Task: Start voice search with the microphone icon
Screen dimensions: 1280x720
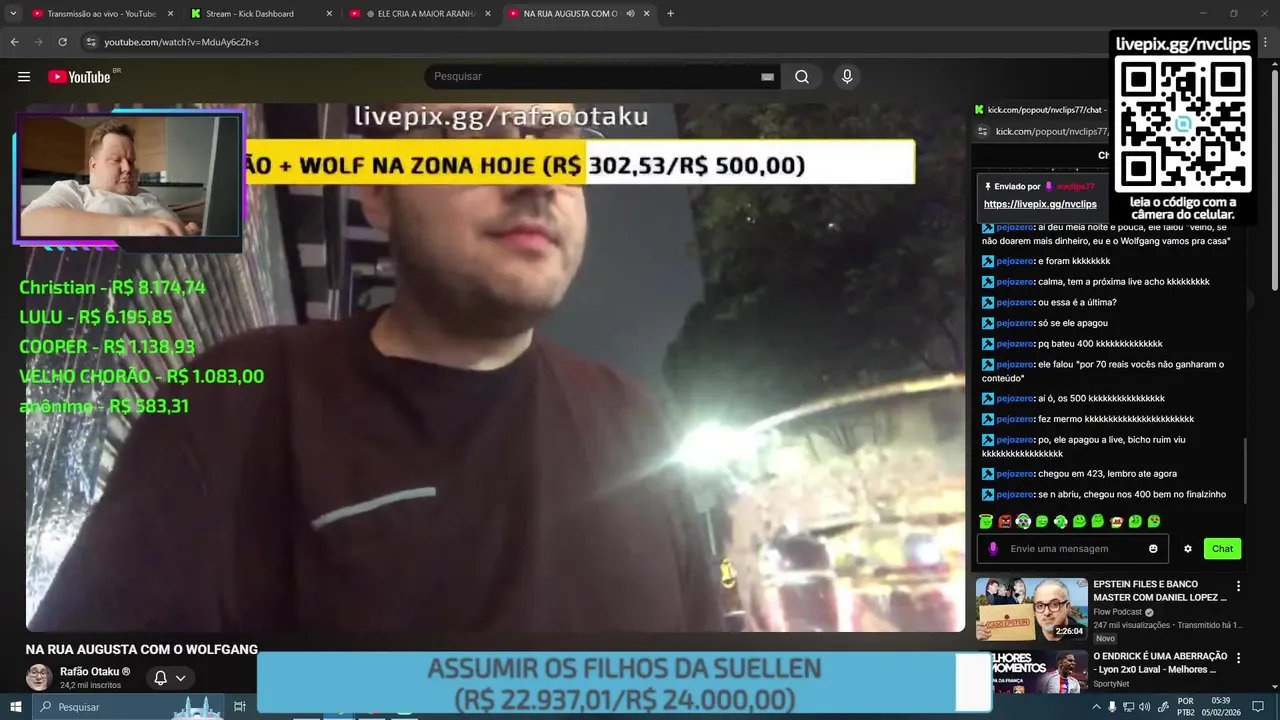Action: coord(847,77)
